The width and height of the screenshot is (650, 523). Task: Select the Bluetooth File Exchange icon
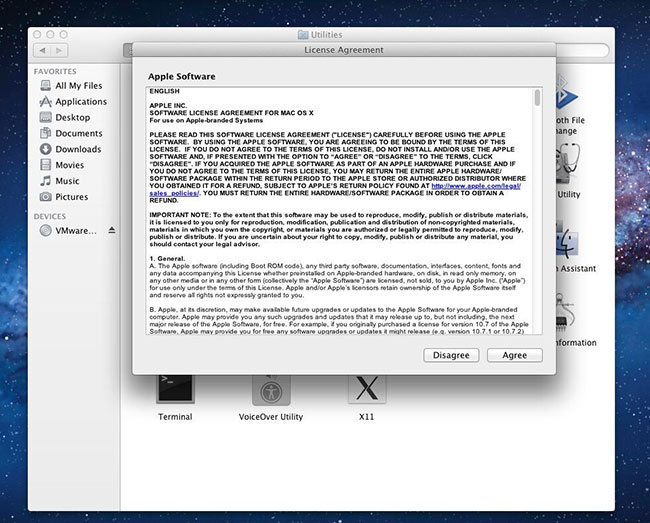click(566, 94)
